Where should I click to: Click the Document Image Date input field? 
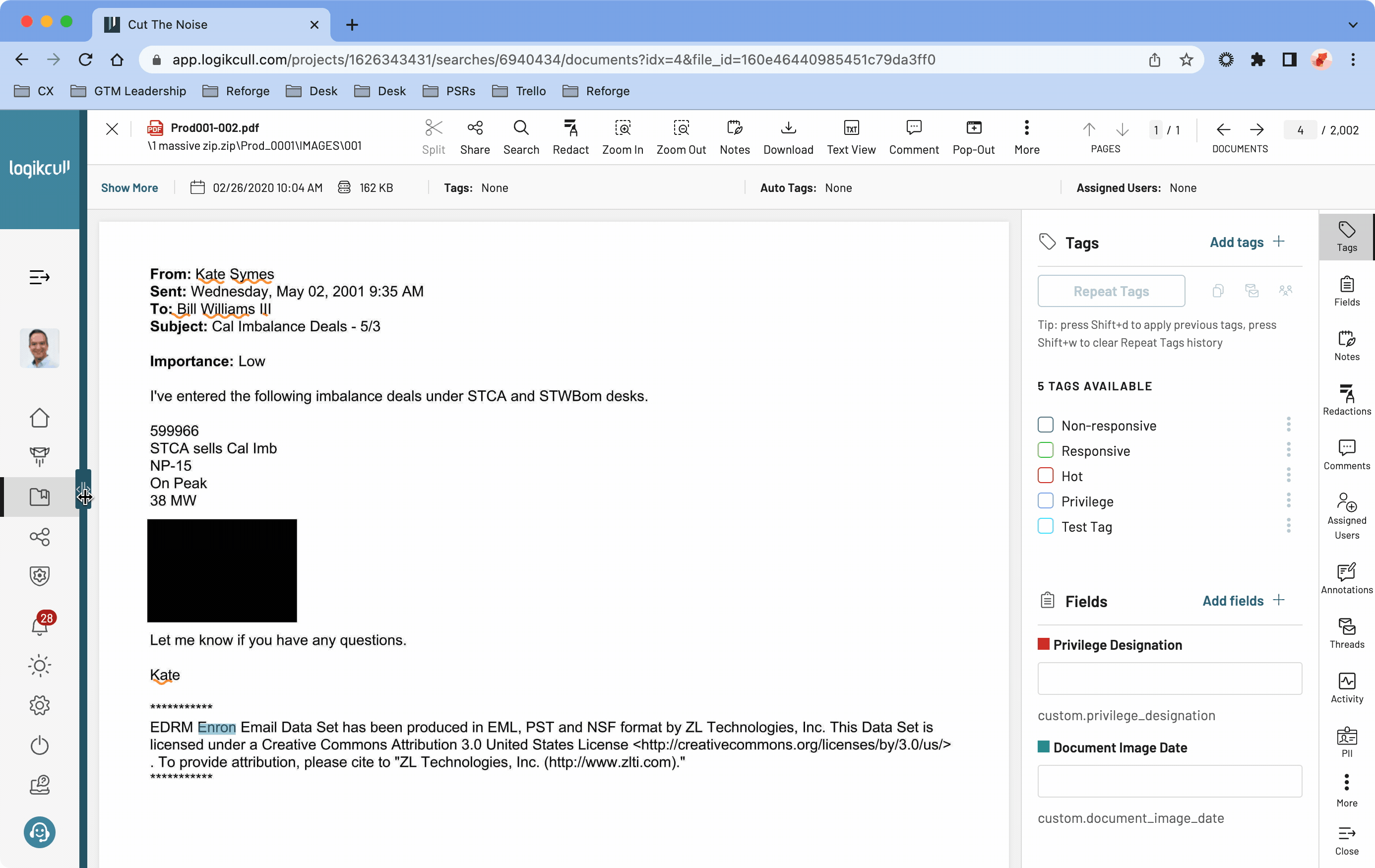click(1170, 781)
